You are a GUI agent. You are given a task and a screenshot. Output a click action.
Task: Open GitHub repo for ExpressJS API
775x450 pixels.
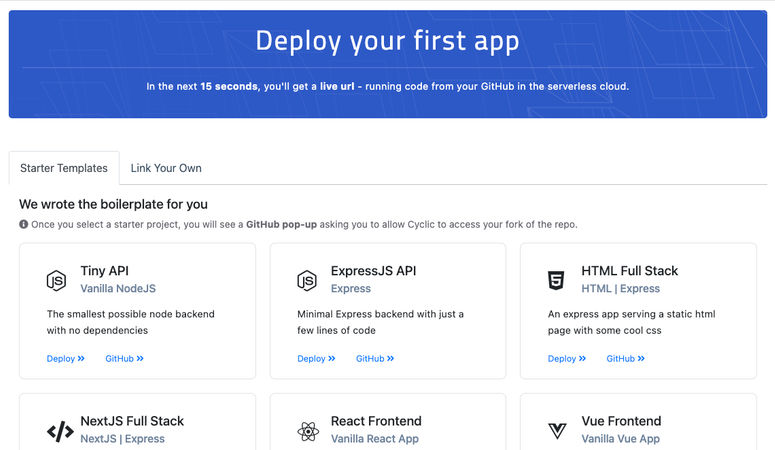coord(375,359)
